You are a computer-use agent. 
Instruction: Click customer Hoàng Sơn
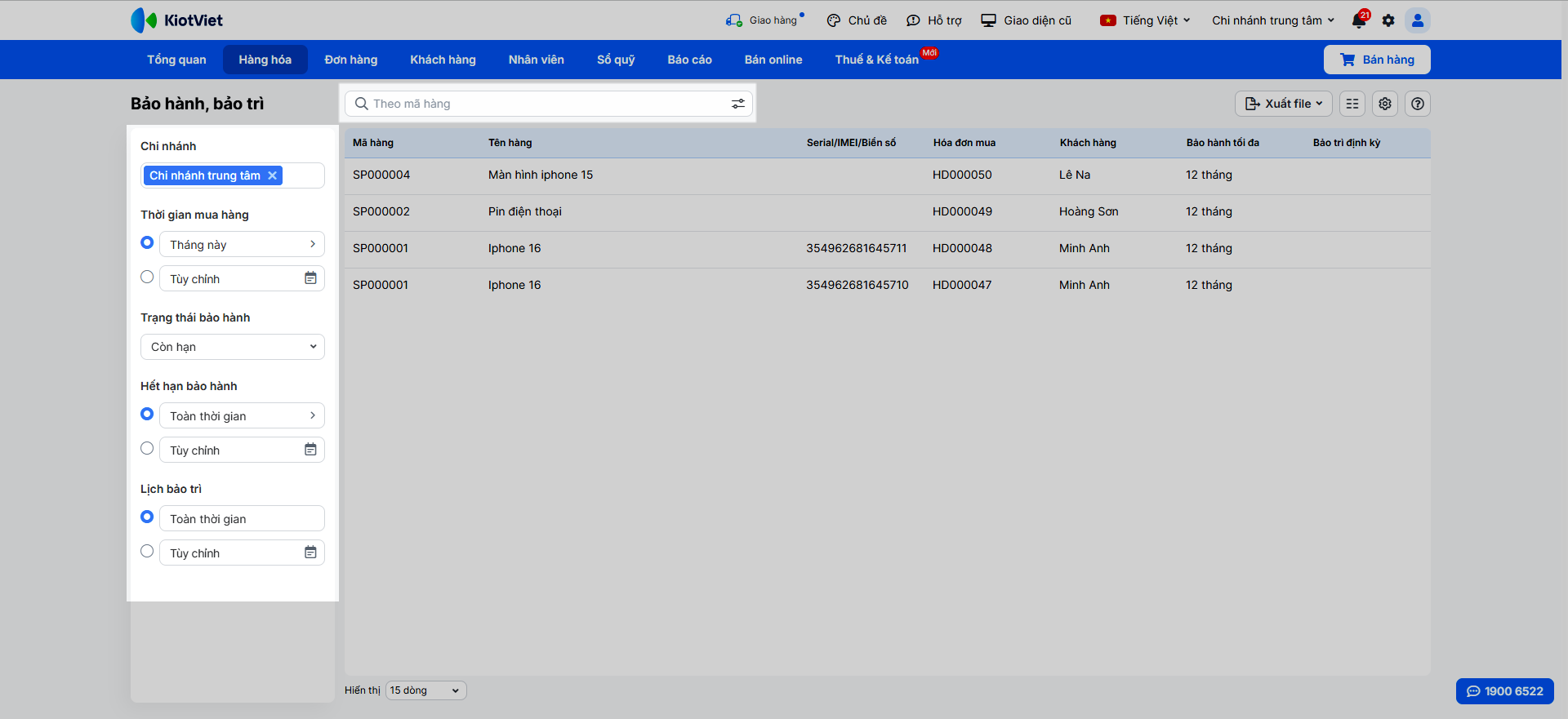tap(1089, 211)
